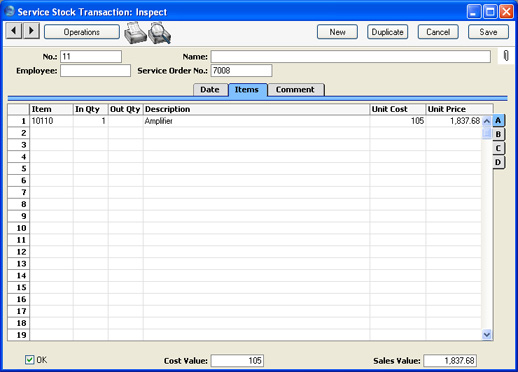Toggle the OK checkbox
Image resolution: width=518 pixels, height=372 pixels.
[29, 360]
